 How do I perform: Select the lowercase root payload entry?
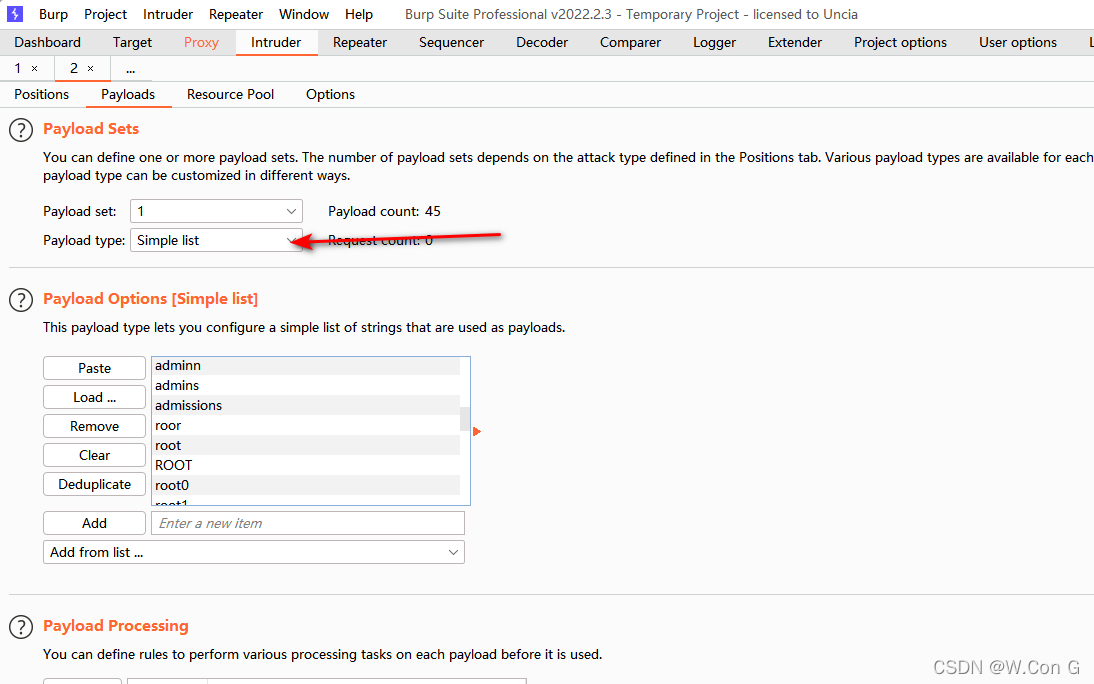306,445
